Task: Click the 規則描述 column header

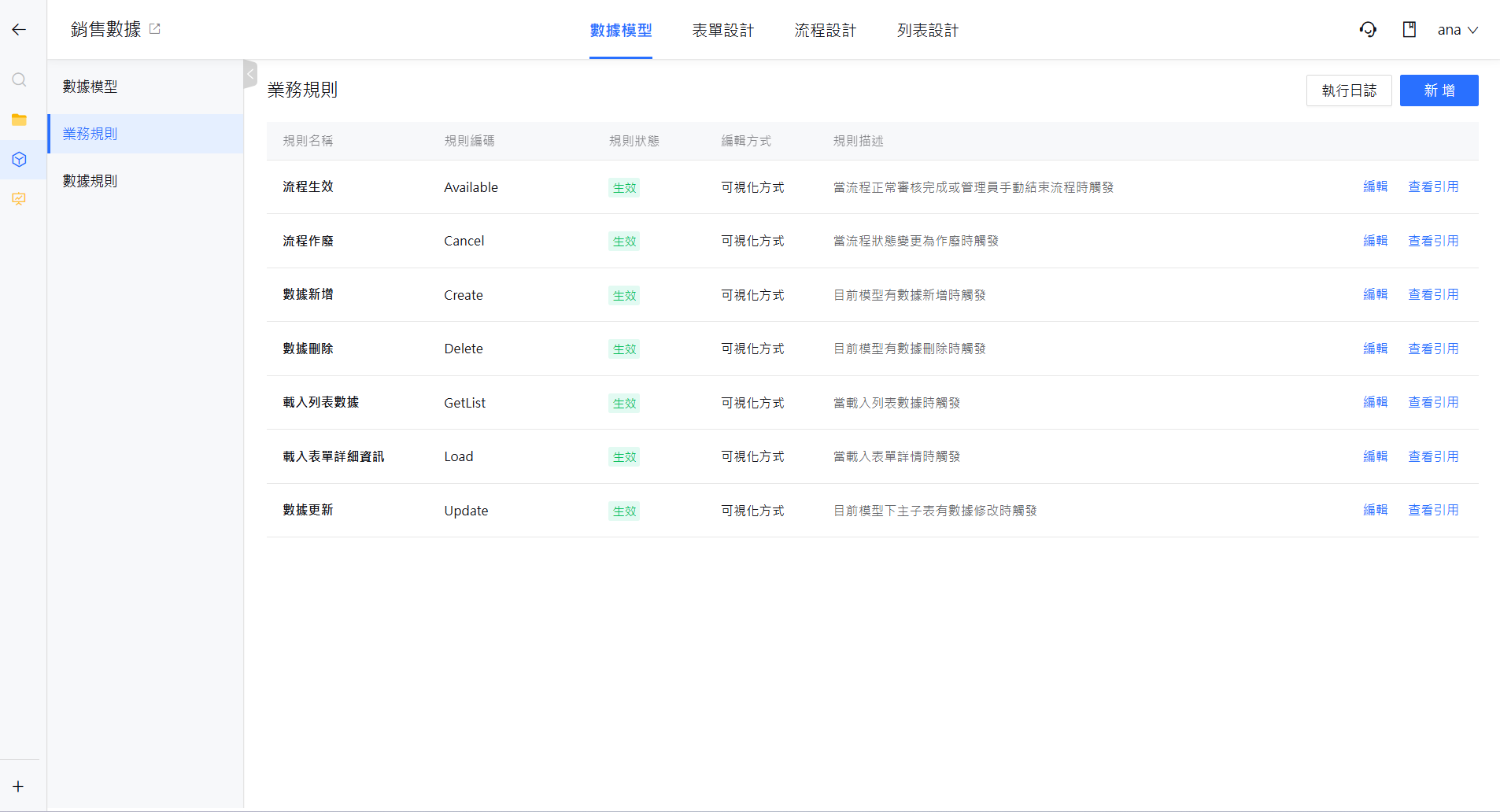Action: pos(859,141)
